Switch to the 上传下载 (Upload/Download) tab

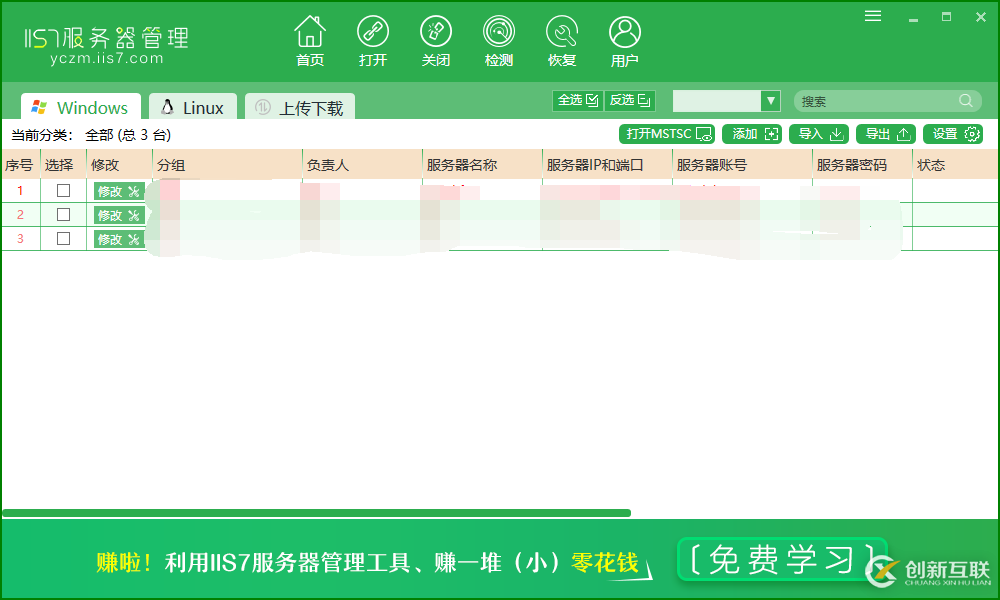pos(299,105)
